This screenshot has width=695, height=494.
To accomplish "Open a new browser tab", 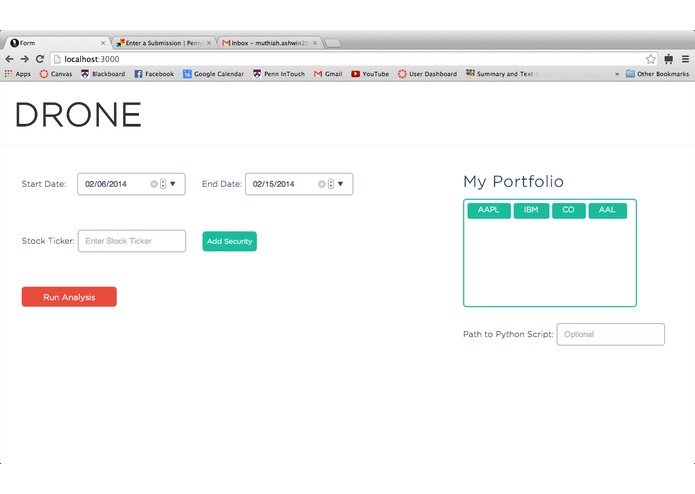I will 332,43.
